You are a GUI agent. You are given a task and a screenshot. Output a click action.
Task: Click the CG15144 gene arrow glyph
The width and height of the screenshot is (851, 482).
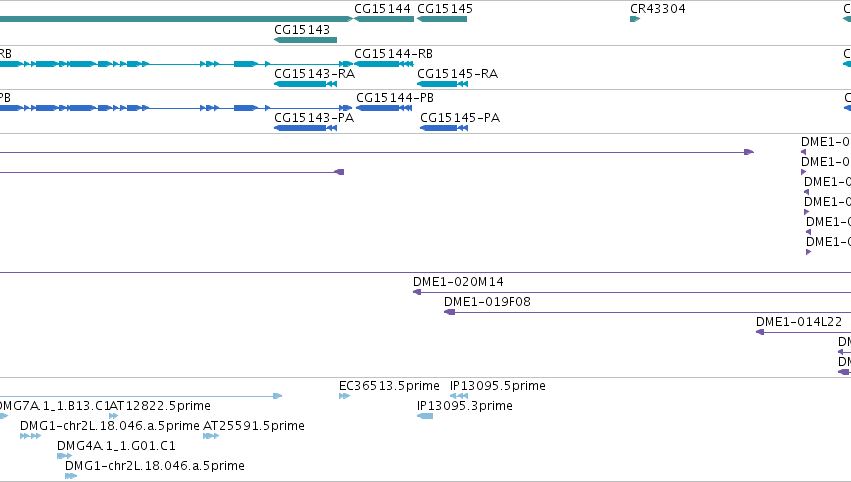[x=384, y=19]
